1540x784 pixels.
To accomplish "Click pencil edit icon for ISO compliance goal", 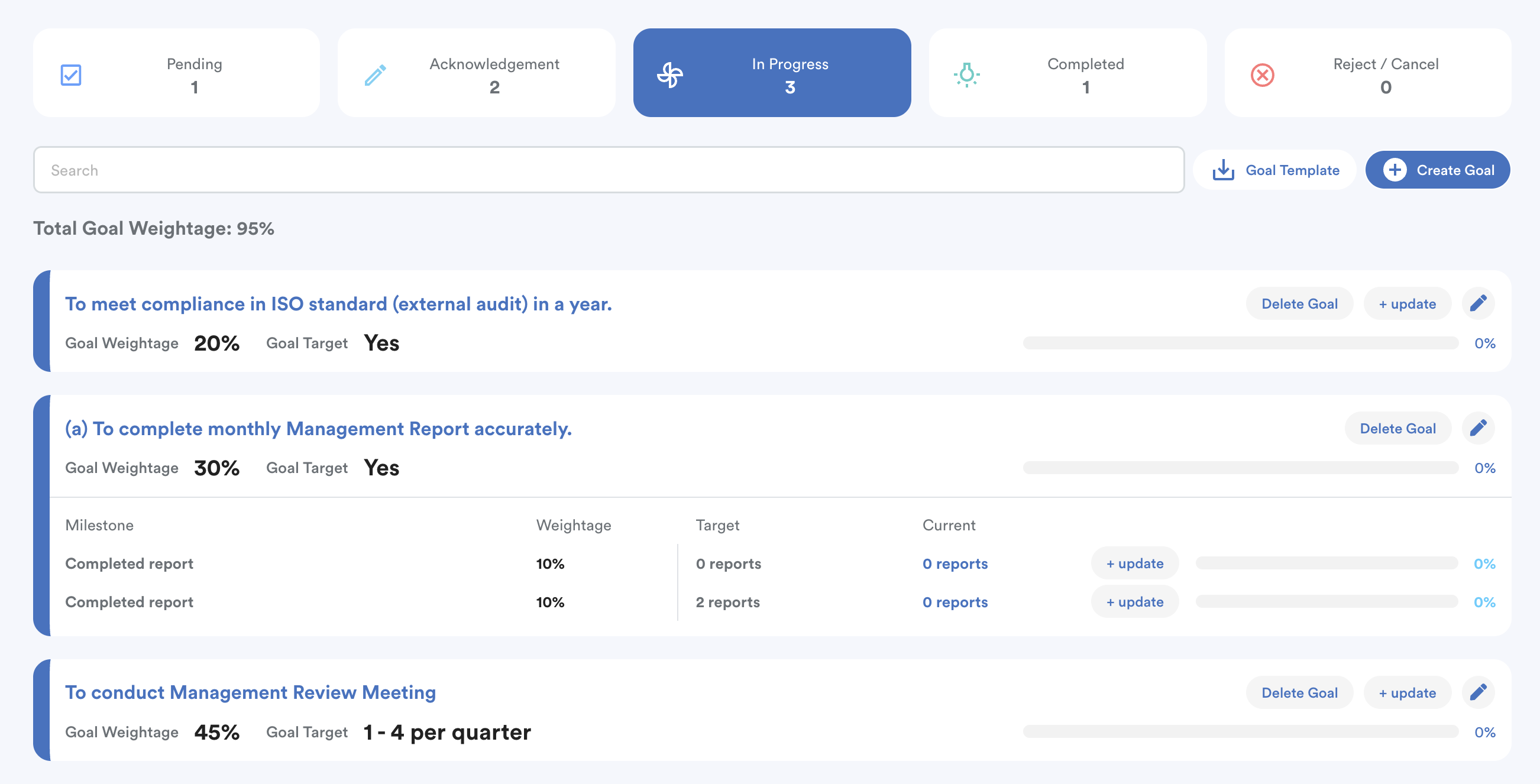I will click(x=1478, y=303).
